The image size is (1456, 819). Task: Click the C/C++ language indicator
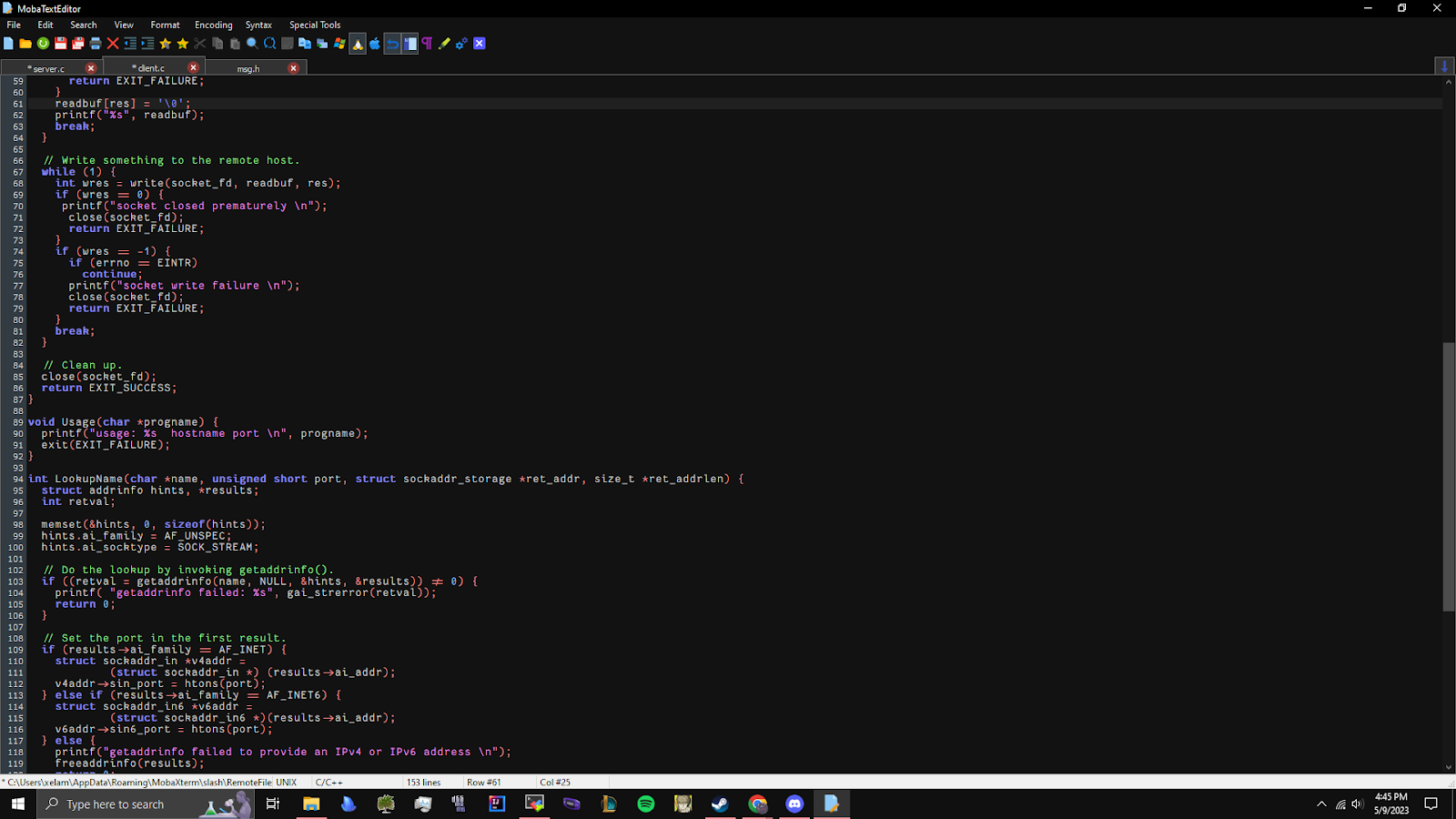tap(329, 782)
